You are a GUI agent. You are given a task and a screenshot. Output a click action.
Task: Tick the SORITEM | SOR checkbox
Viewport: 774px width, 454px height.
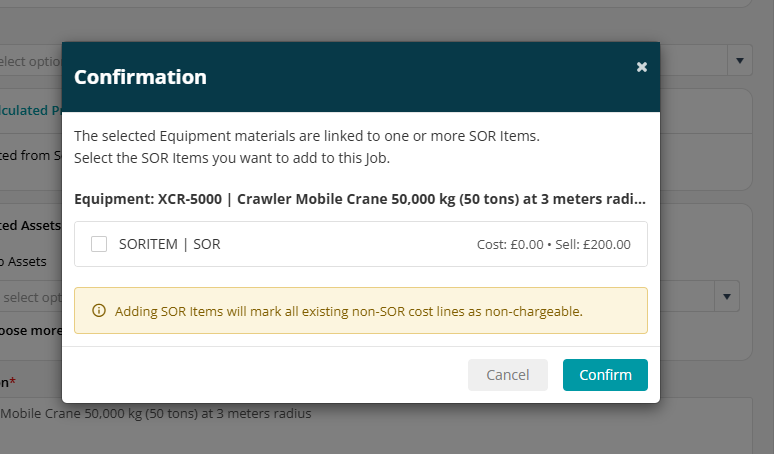coord(99,244)
